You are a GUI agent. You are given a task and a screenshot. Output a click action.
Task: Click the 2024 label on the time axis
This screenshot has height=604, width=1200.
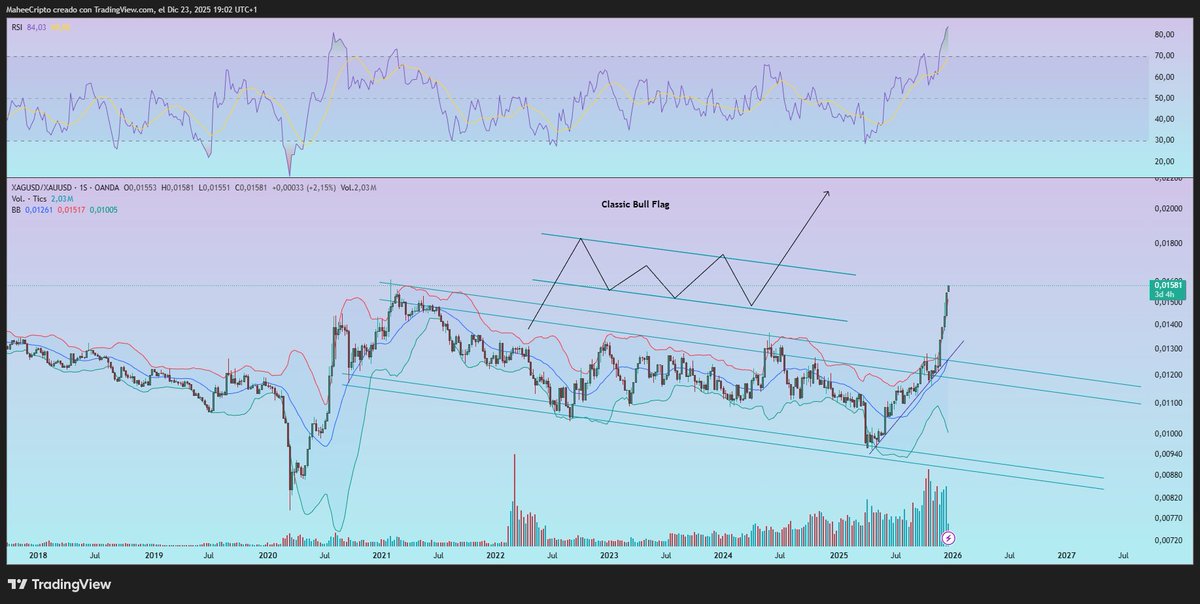point(723,555)
